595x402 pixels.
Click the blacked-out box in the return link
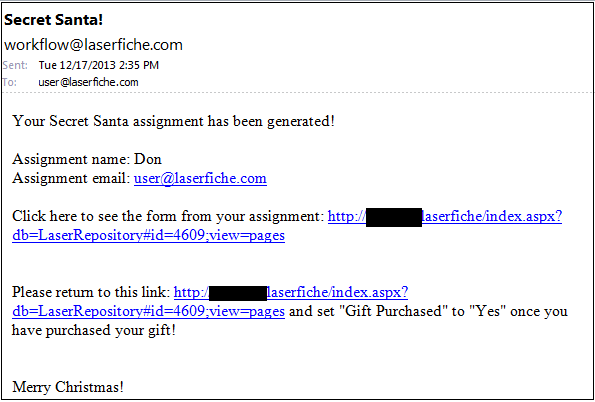click(238, 294)
